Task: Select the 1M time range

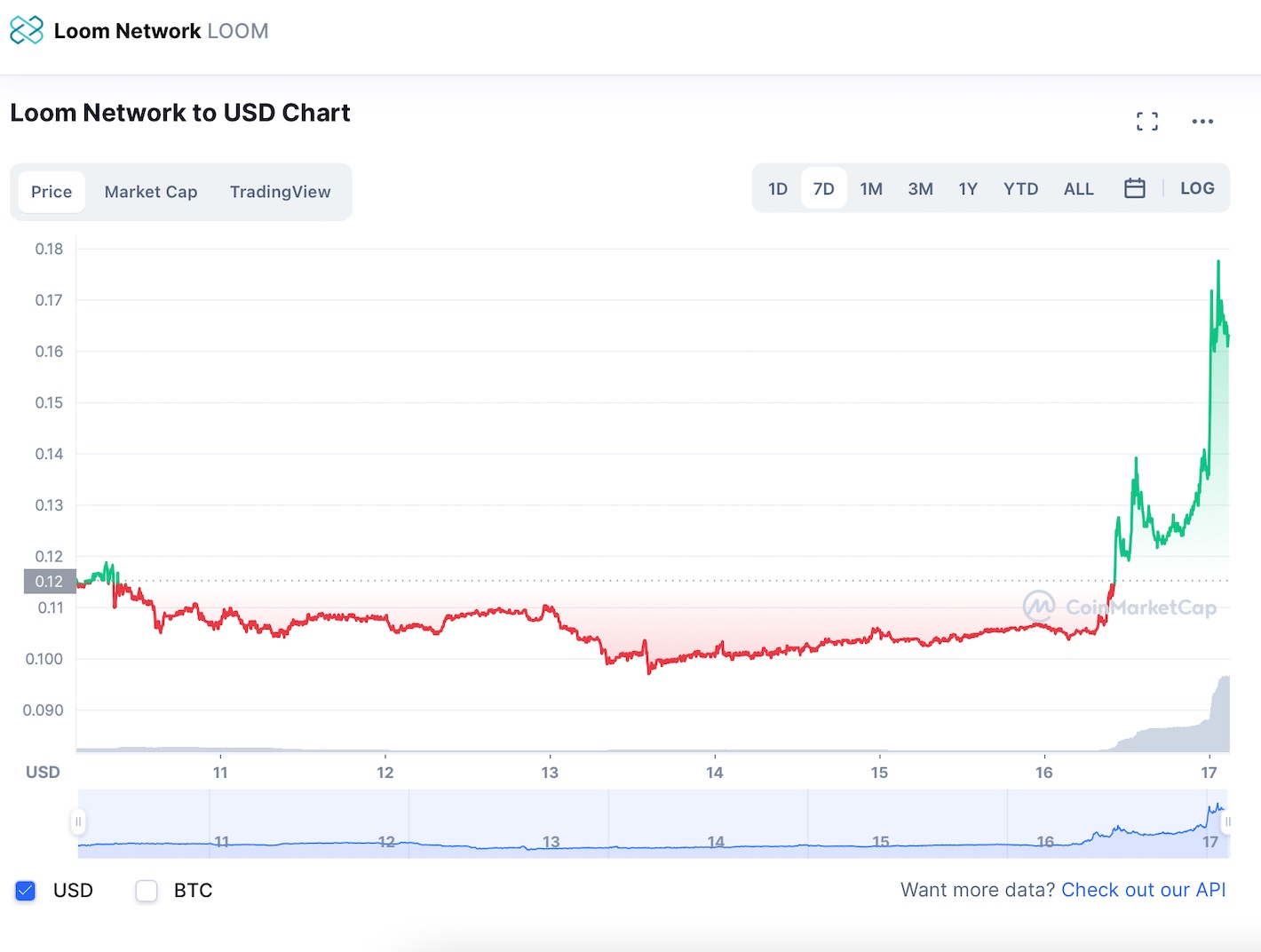Action: [871, 189]
